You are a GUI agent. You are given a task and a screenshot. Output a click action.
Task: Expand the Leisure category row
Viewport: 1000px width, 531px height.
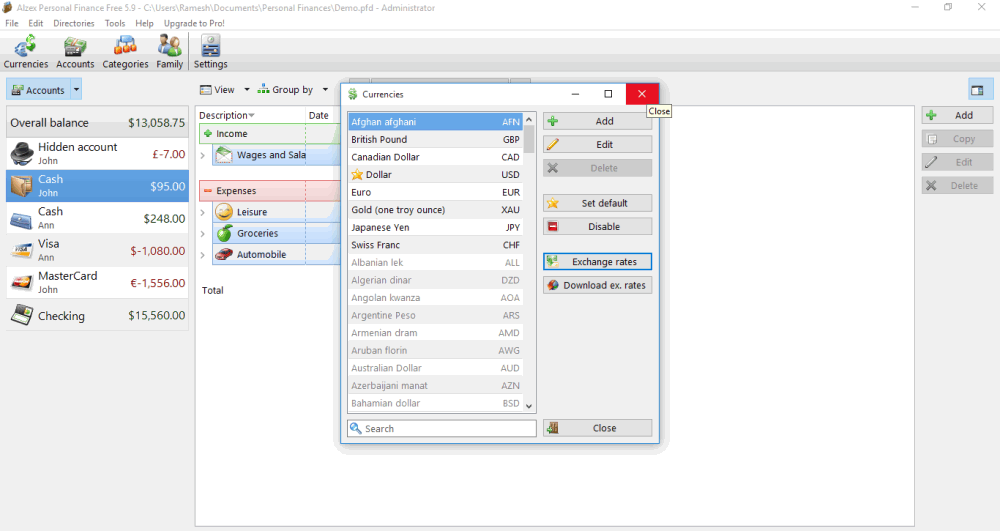pos(203,212)
